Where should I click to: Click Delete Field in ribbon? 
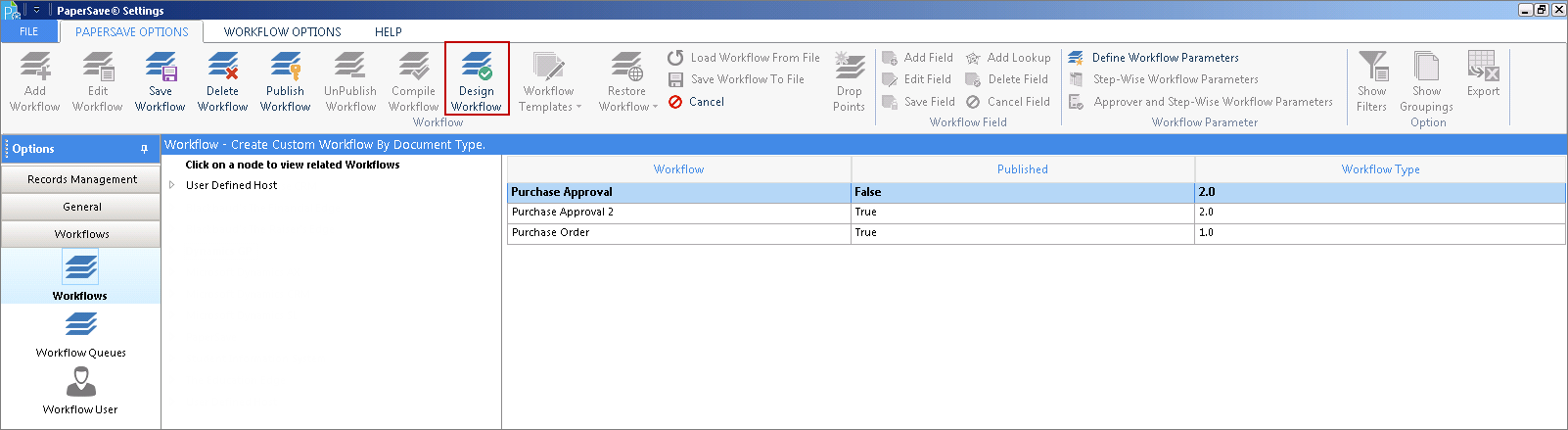pyautogui.click(x=1006, y=79)
